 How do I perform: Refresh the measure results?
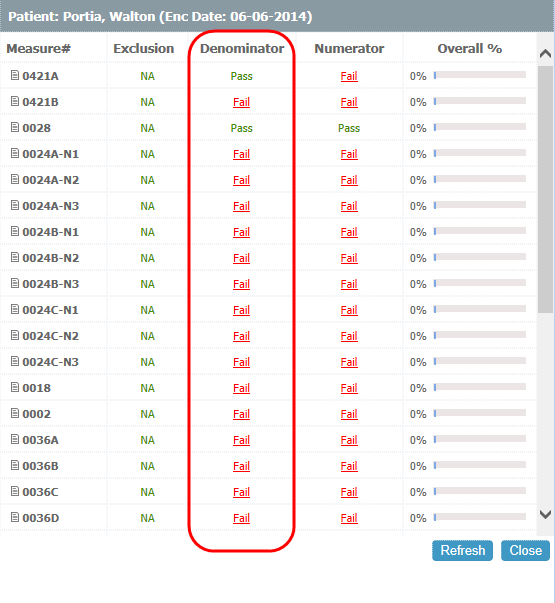click(x=462, y=550)
